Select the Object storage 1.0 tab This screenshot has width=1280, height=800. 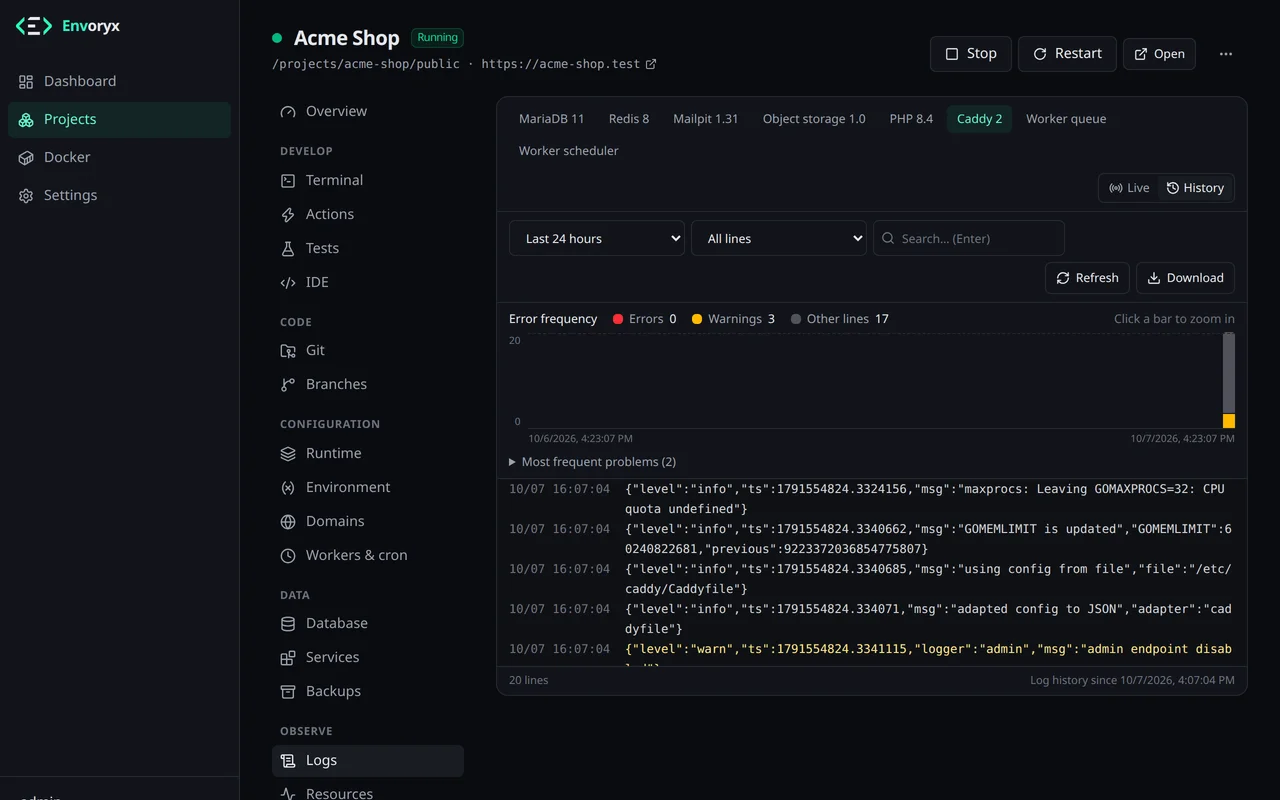814,119
